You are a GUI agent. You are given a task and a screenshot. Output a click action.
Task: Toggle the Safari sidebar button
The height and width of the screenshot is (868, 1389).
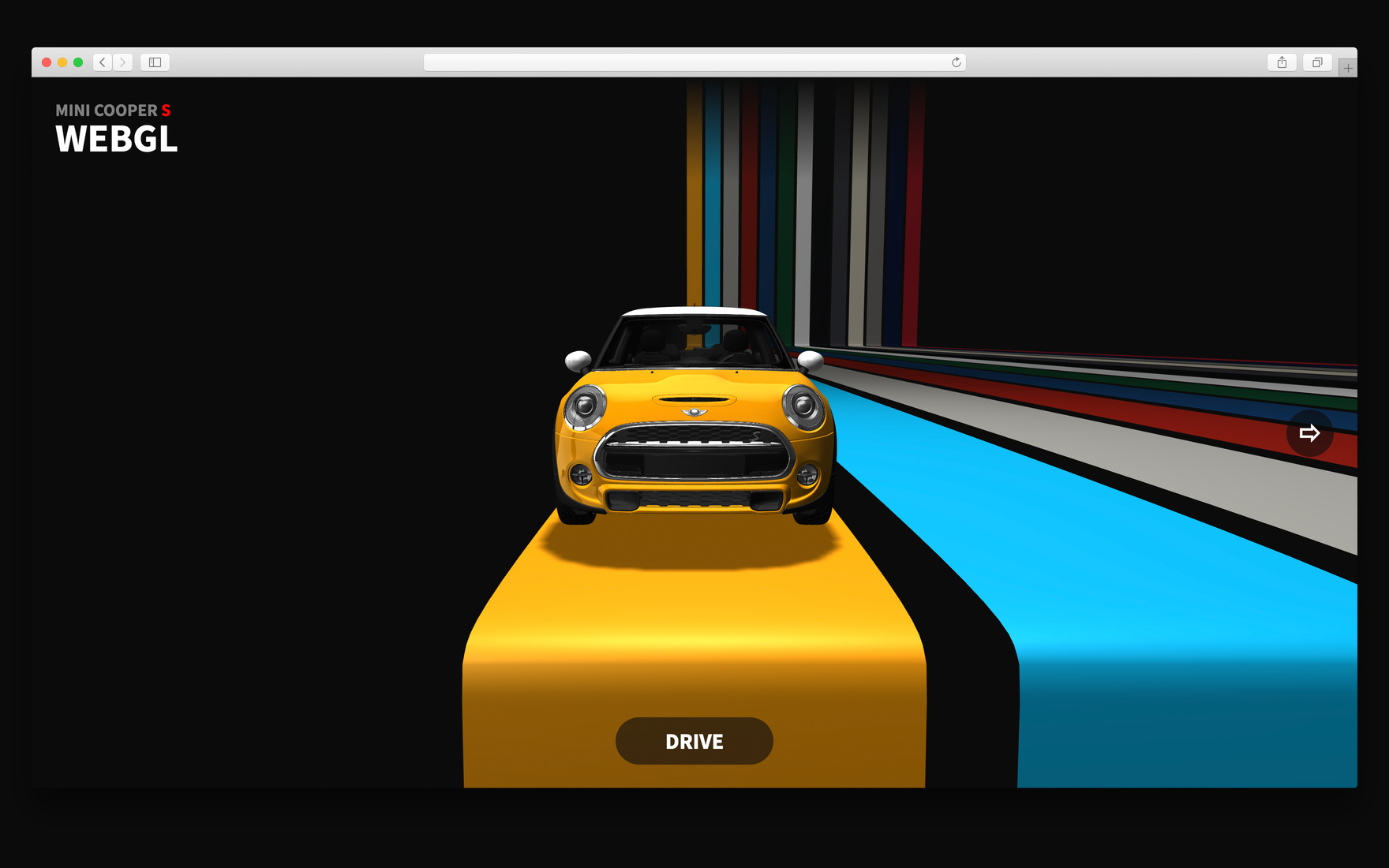coord(155,62)
